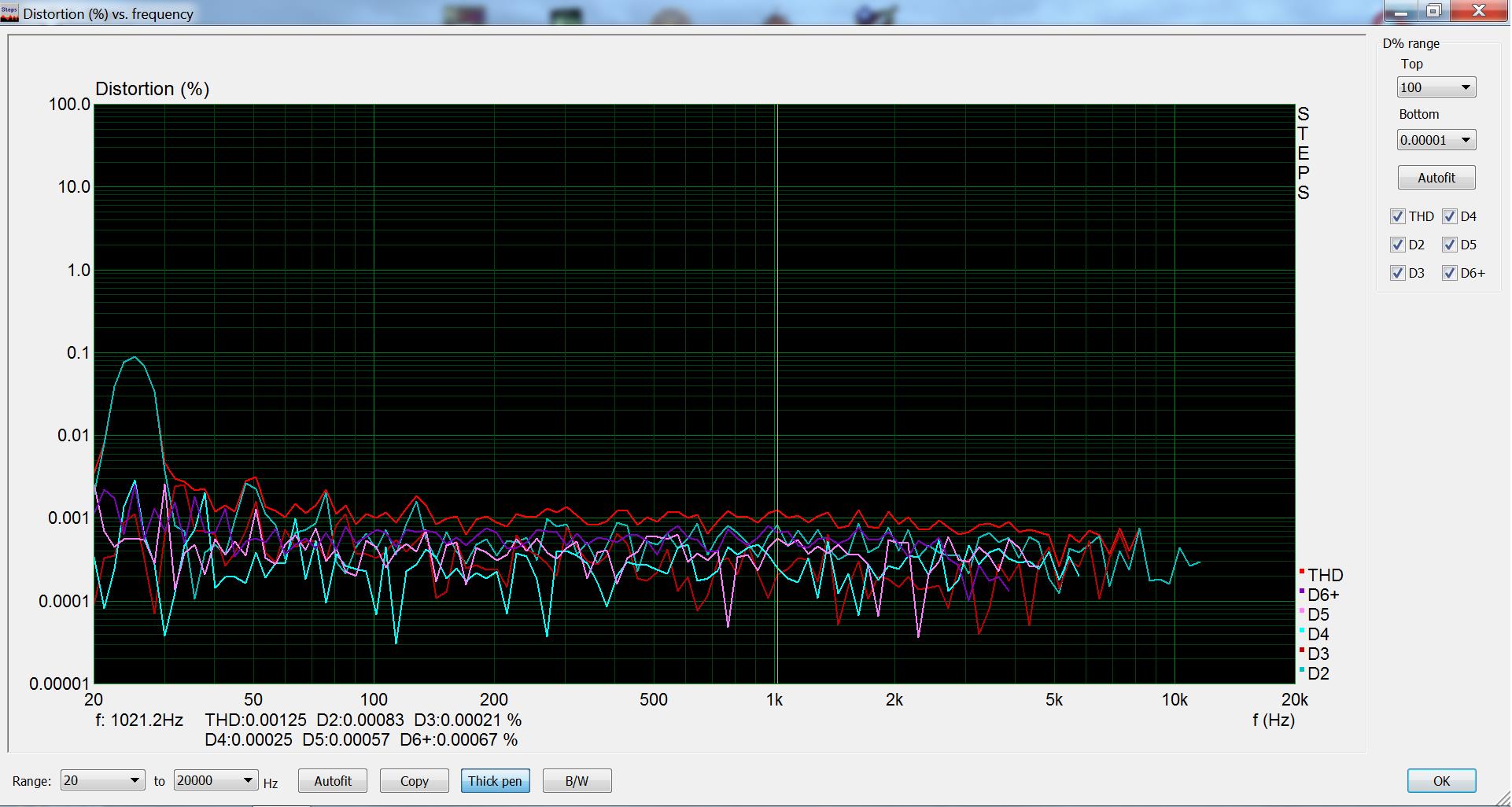Click the B/W button
This screenshot has height=807, width=1512.
pos(577,781)
